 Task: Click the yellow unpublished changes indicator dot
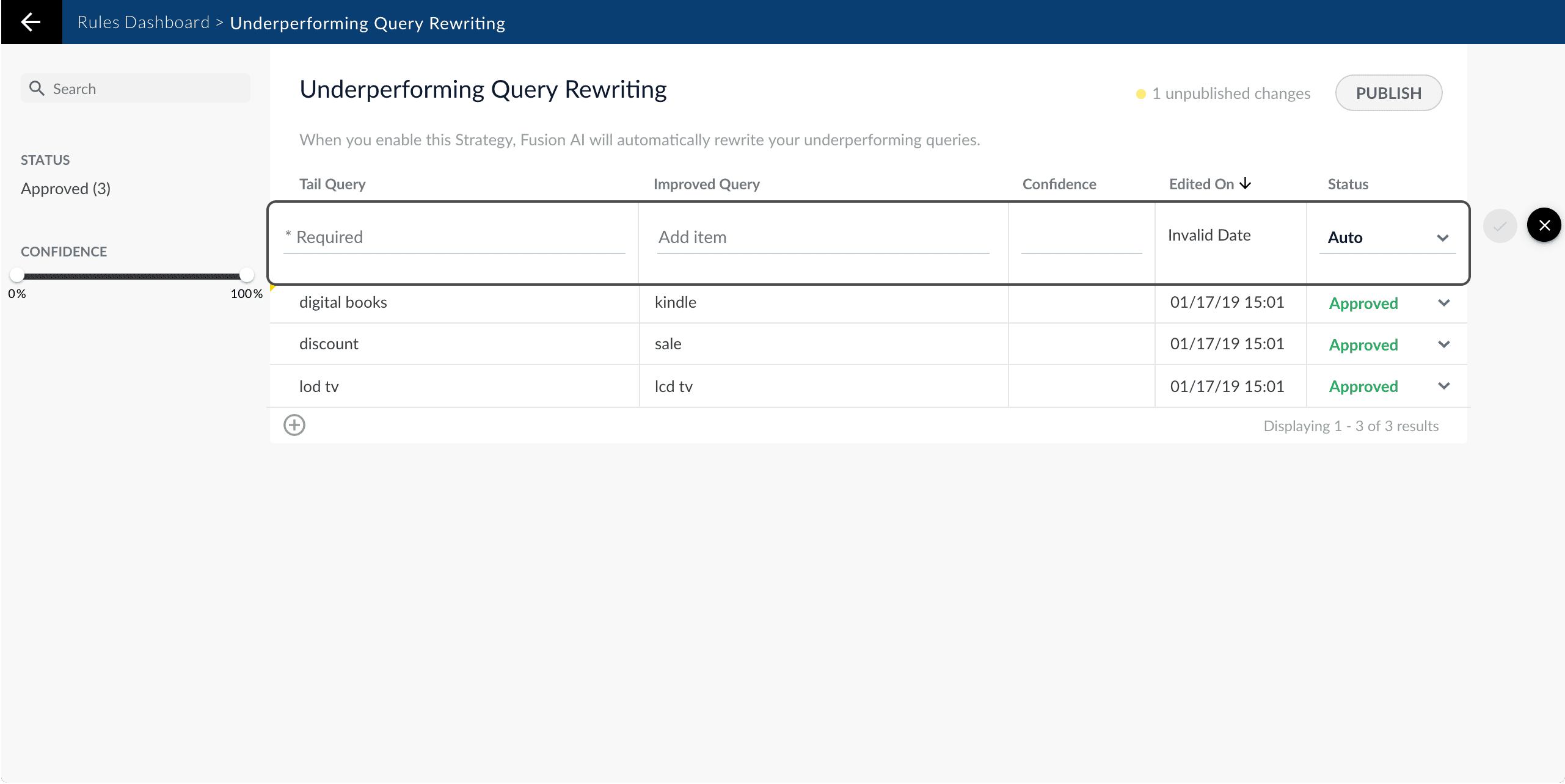coord(1140,94)
